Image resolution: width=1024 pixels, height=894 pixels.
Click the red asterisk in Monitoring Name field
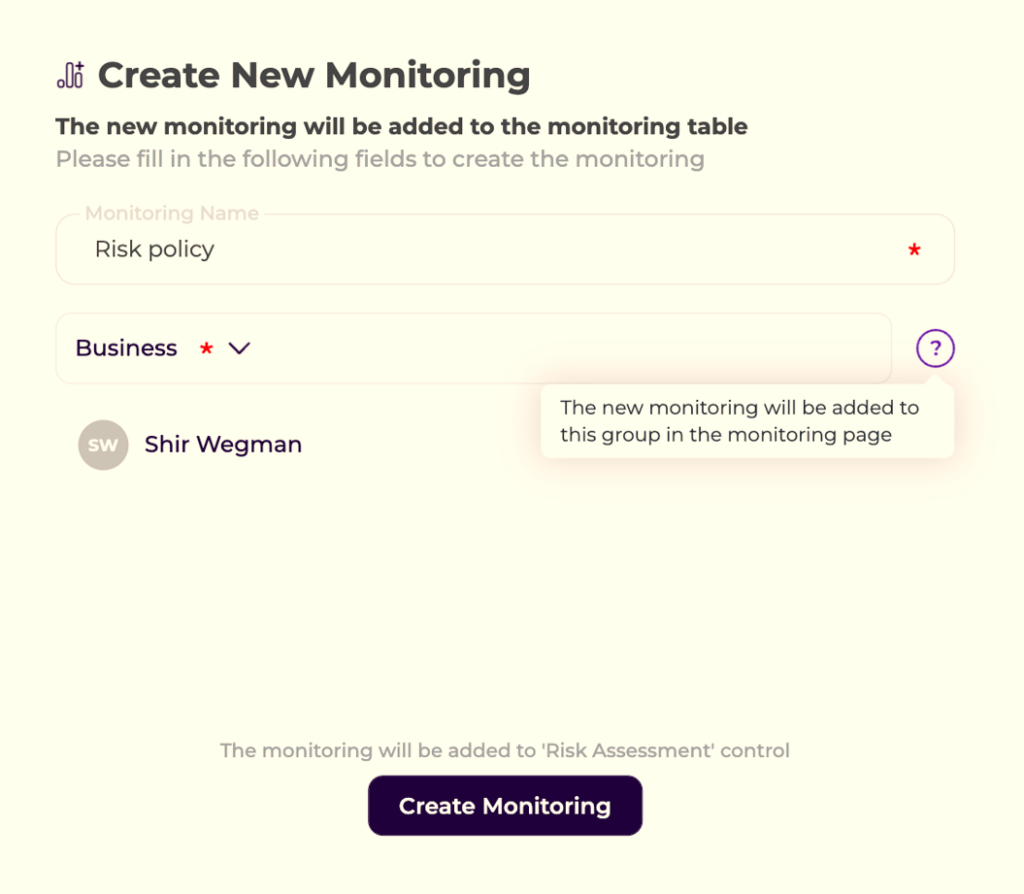(914, 250)
